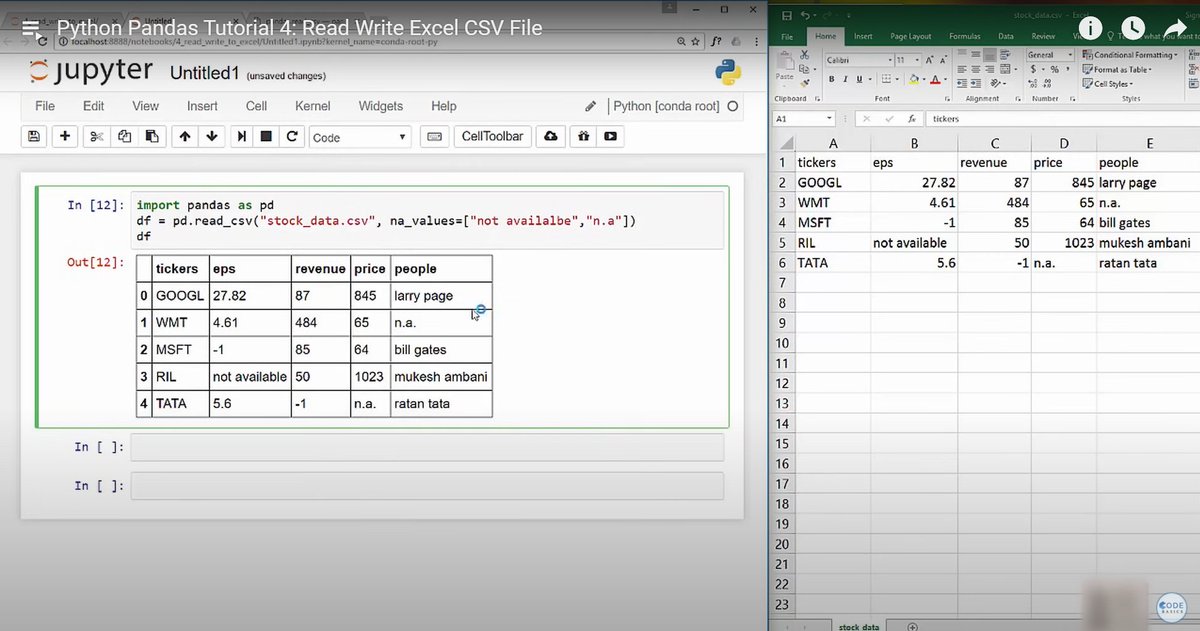Click the video Share arrow icon

click(x=1176, y=28)
